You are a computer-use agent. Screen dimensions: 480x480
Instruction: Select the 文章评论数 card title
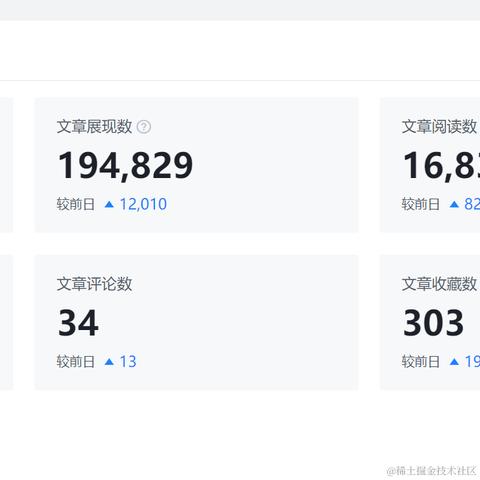click(x=94, y=284)
